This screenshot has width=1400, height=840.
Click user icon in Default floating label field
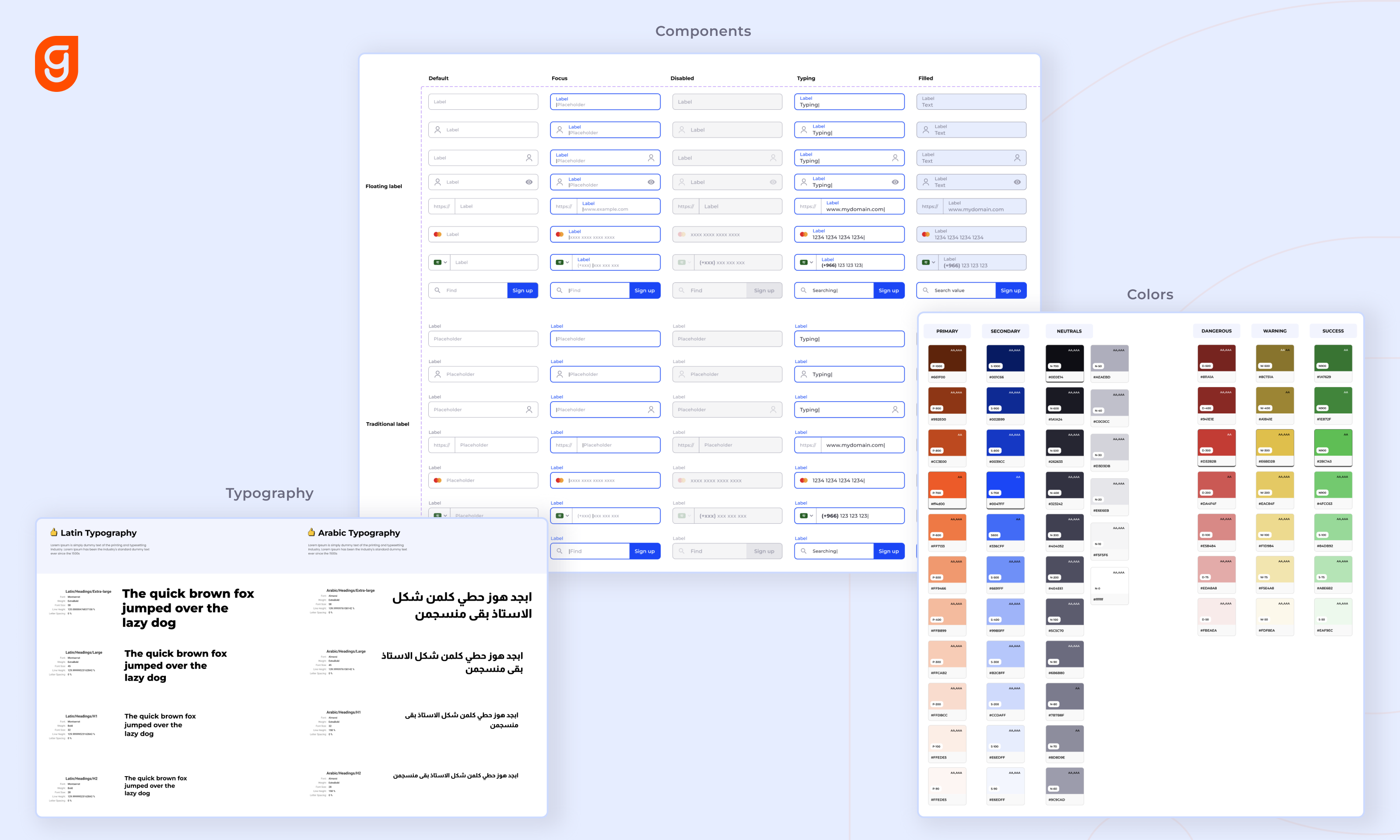point(437,129)
